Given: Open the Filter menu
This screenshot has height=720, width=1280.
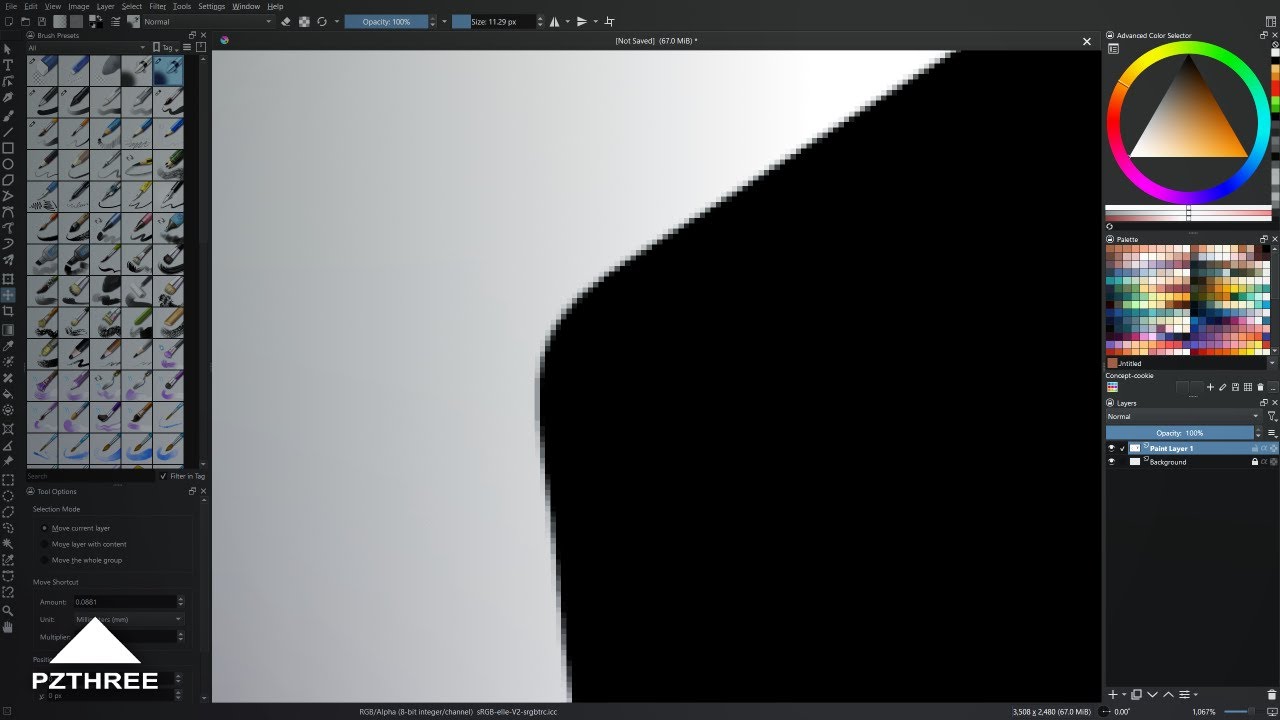Looking at the screenshot, I should pos(158,6).
